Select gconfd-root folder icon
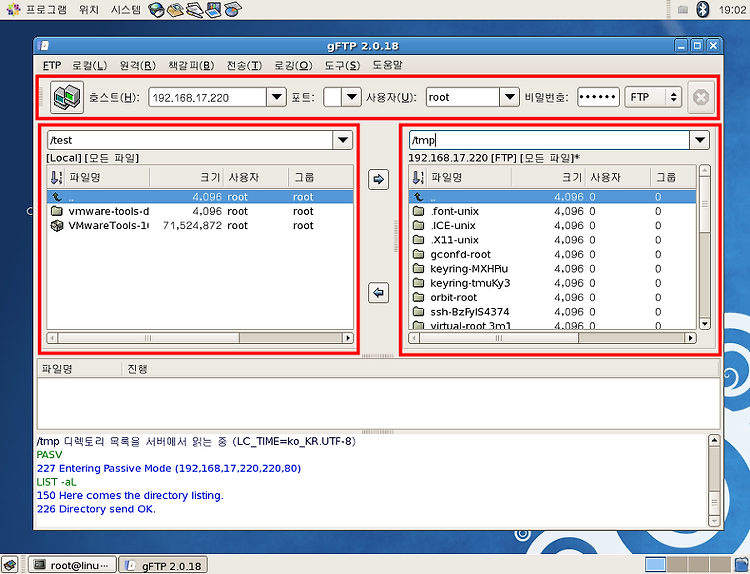750x574 pixels. click(419, 254)
